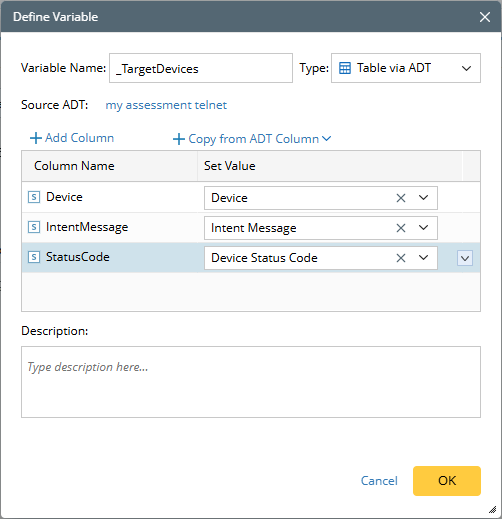The height and width of the screenshot is (519, 502).
Task: Click the plus icon for Add Column
Action: point(36,138)
